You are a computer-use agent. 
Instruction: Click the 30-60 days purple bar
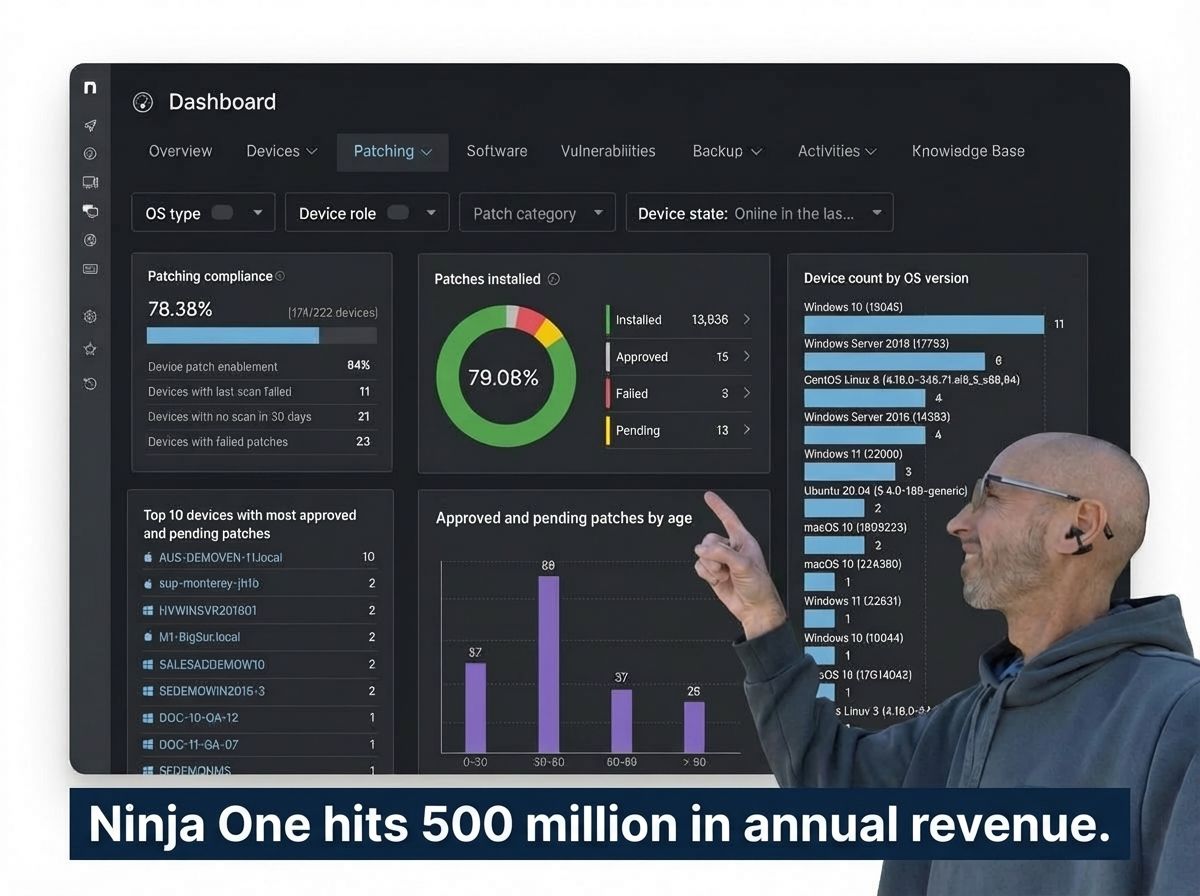click(548, 664)
